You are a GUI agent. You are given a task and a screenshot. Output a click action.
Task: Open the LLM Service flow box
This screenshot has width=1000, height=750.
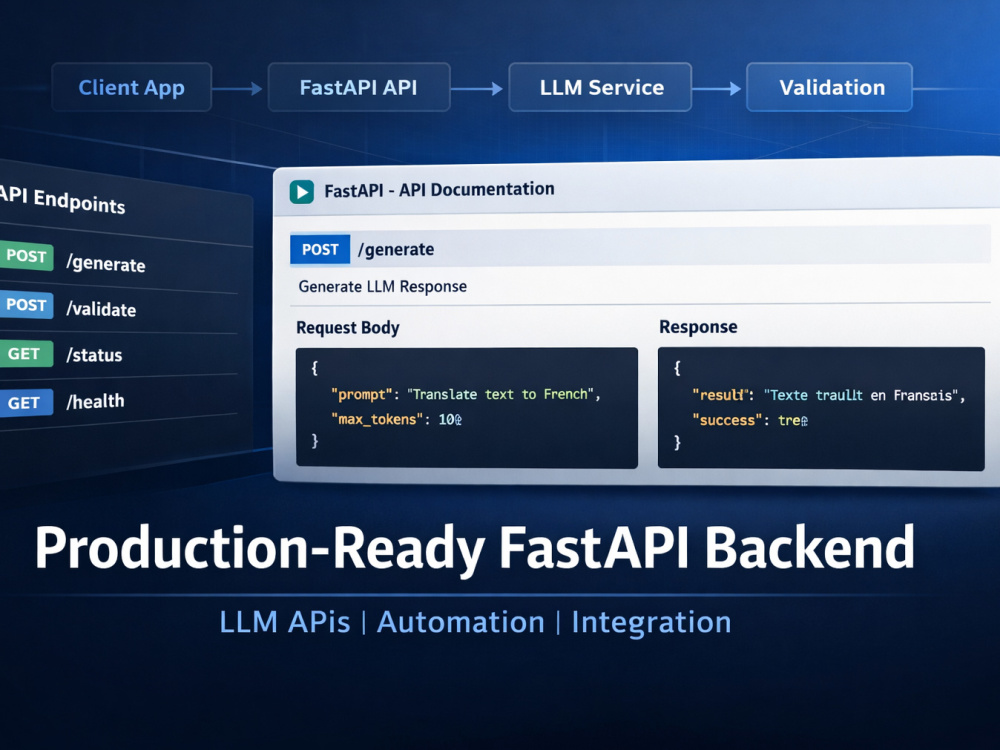601,87
